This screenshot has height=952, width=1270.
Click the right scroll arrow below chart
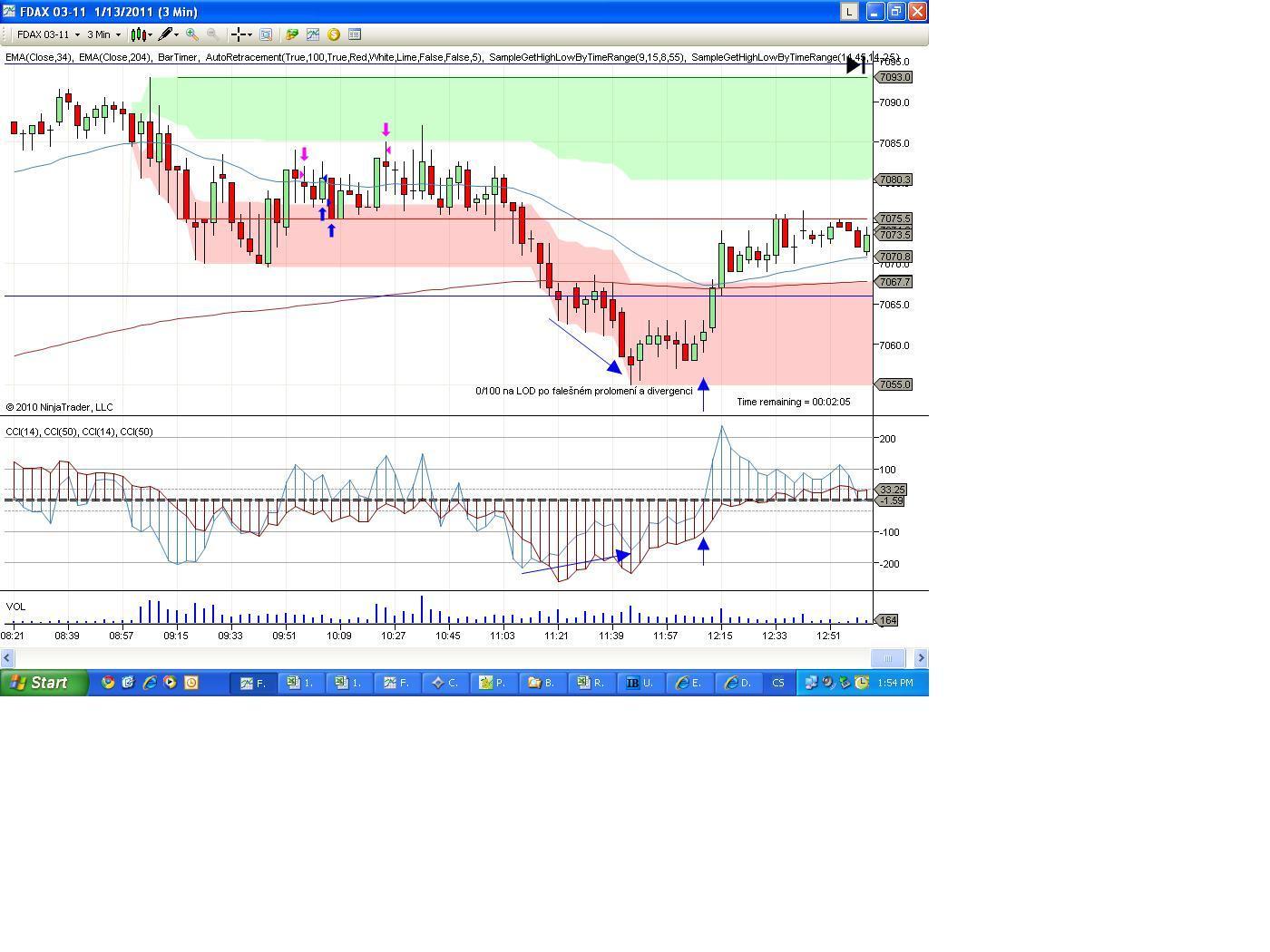point(920,658)
